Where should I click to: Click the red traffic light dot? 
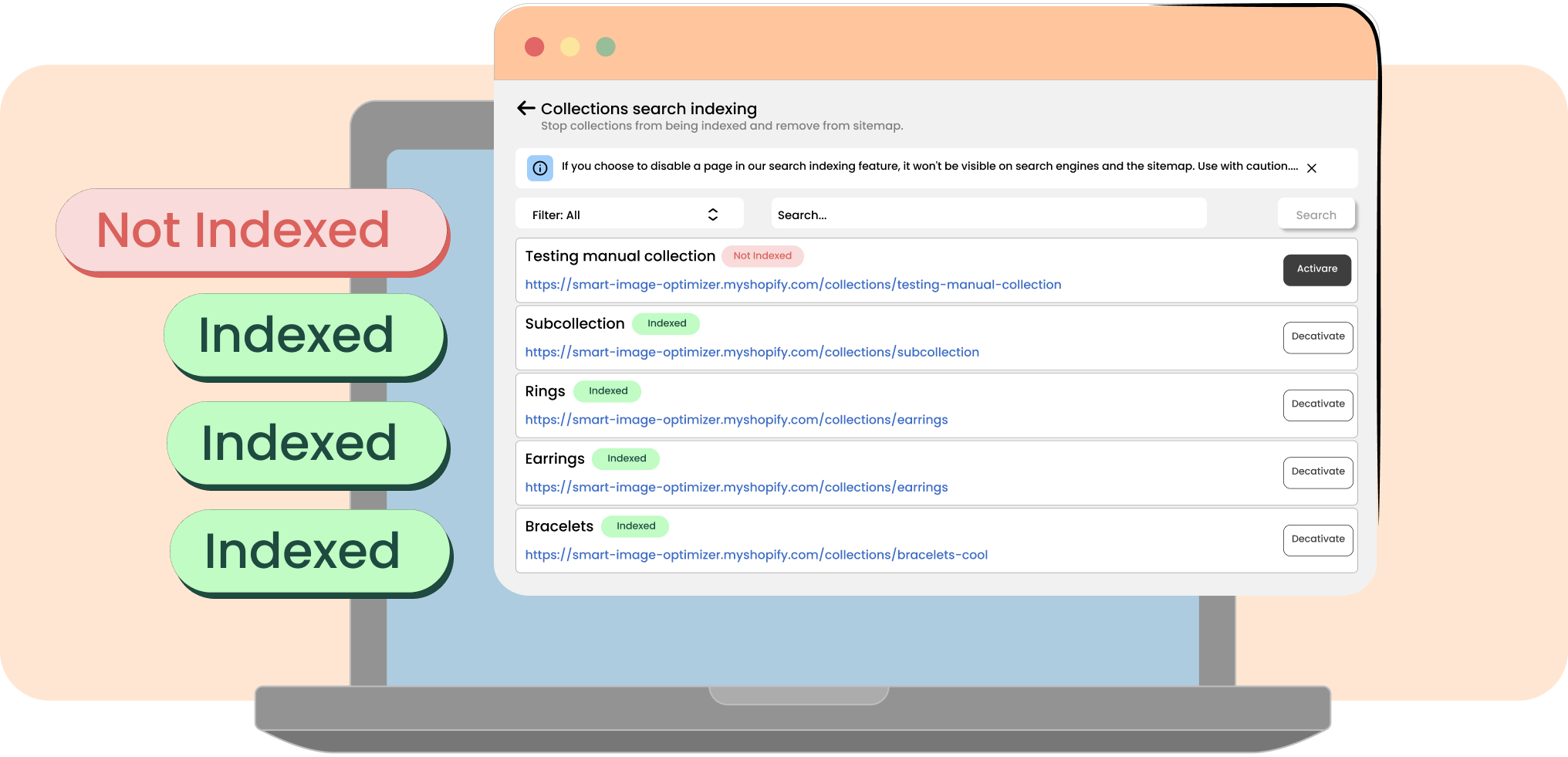coord(534,46)
